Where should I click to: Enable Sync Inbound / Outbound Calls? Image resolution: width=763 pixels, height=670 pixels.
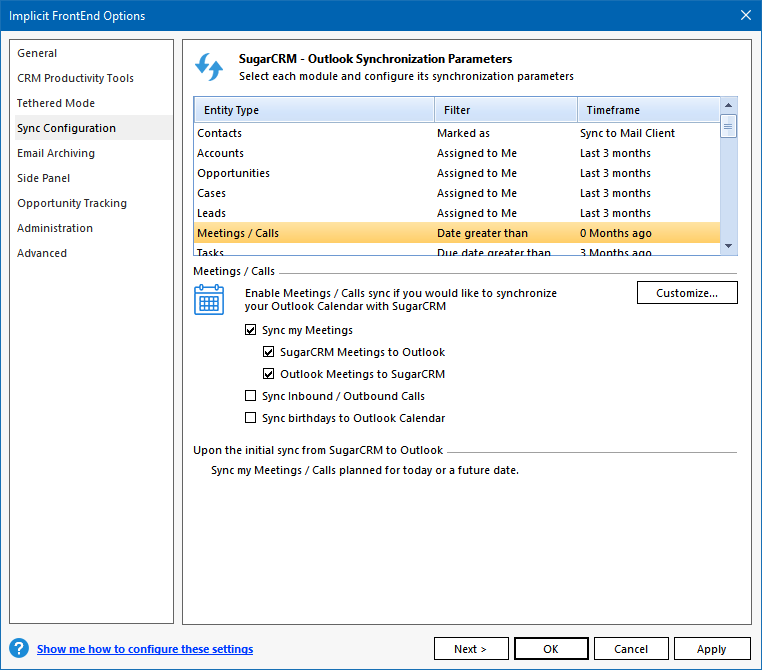pos(251,396)
